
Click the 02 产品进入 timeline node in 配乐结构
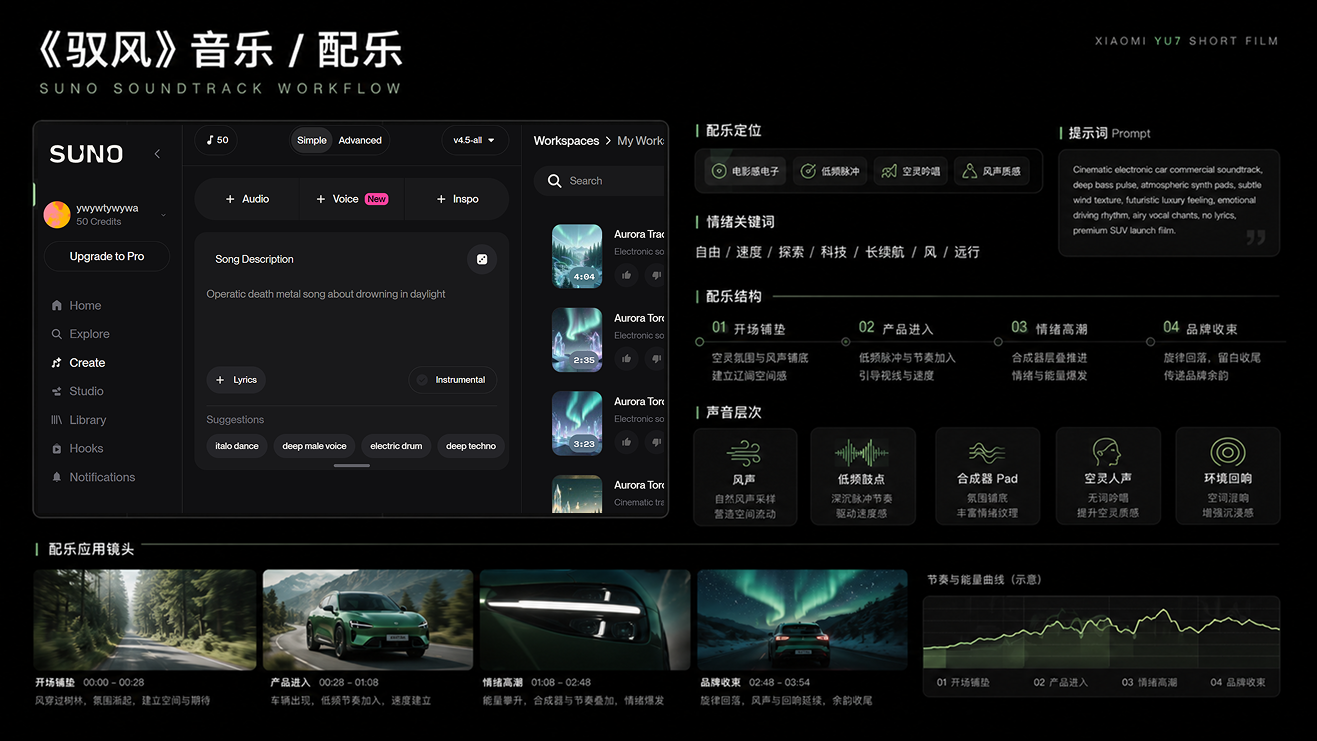846,342
